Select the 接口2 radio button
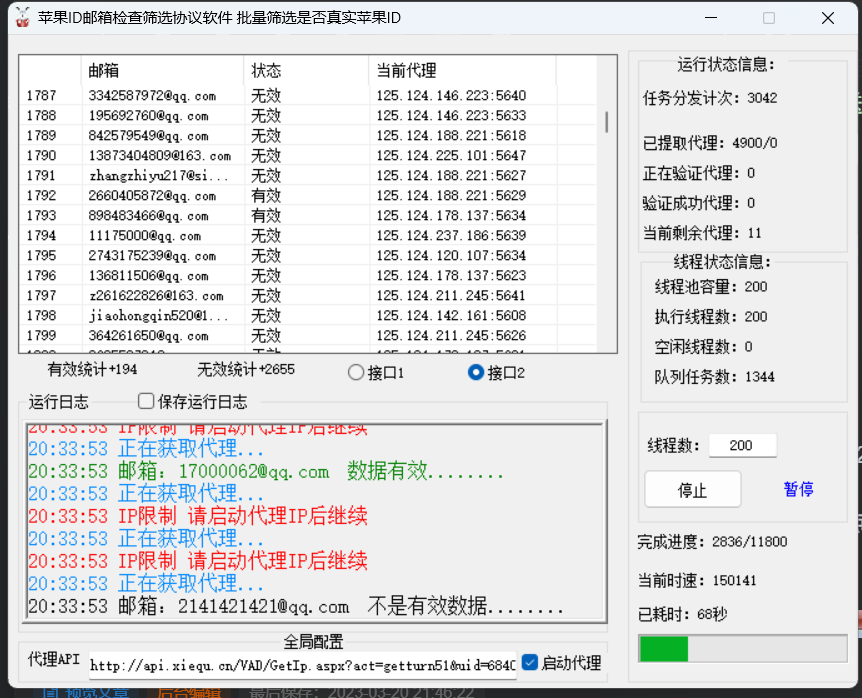 pyautogui.click(x=476, y=372)
